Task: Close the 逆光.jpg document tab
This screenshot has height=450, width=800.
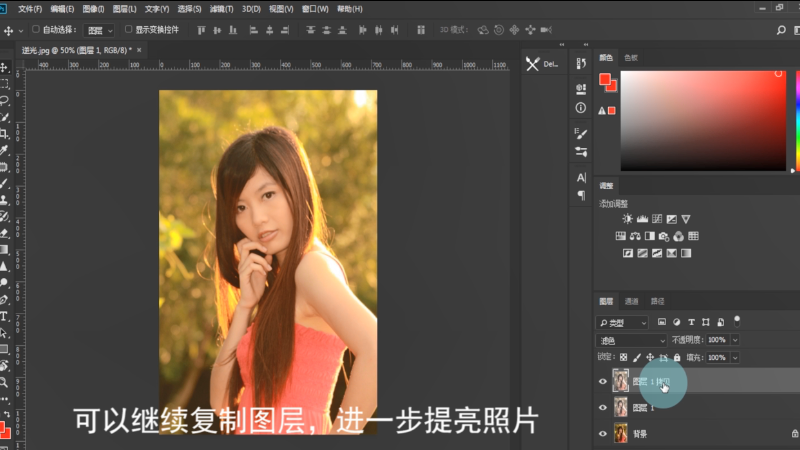Action: pos(139,50)
